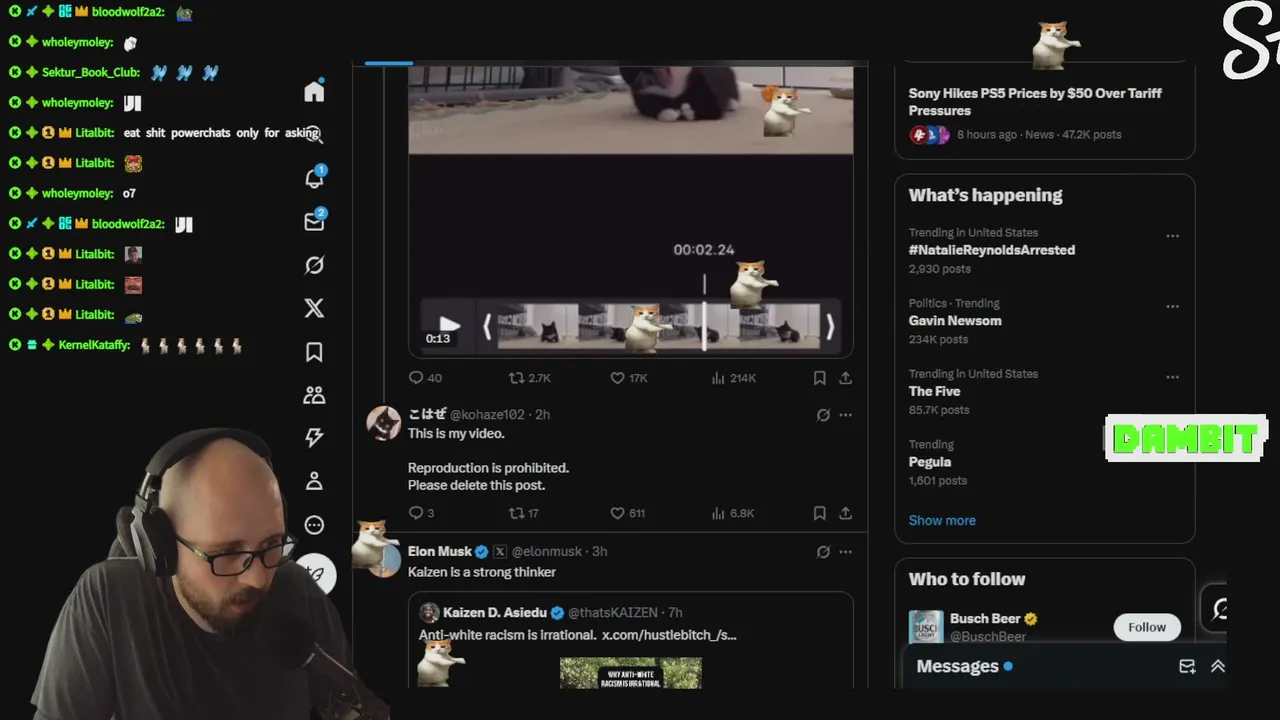Screen dimensions: 1280x720
Task: Open Gavin Newsom trending topic
Action: tap(955, 321)
